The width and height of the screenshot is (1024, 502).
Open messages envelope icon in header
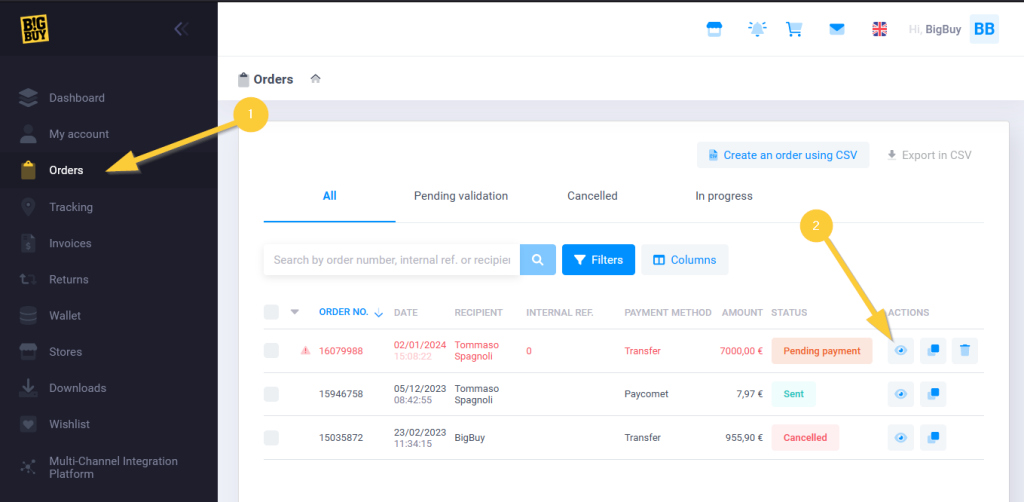pos(837,29)
